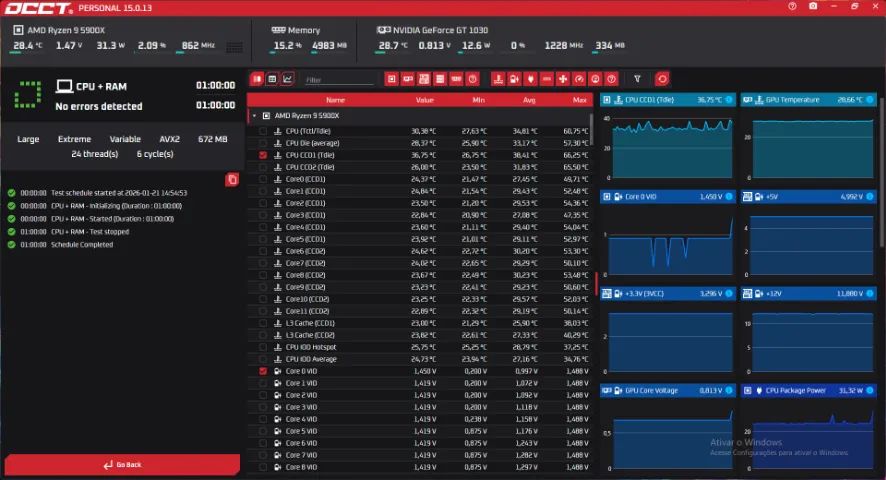886x480 pixels.
Task: Sort table by Name column
Action: tap(335, 100)
